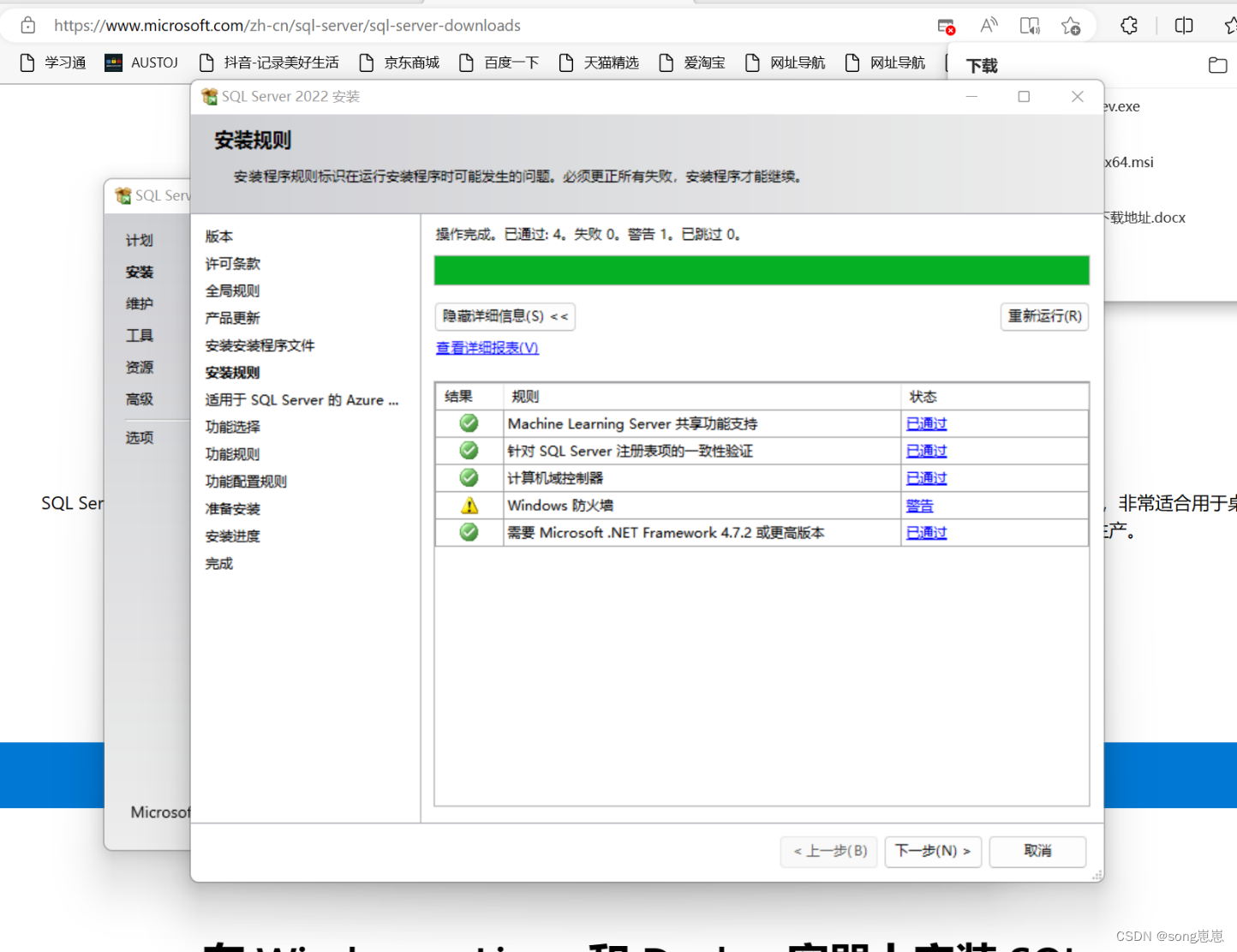This screenshot has height=952, width=1237.
Task: Click 选项 in background Installation Center window
Action: 140,438
